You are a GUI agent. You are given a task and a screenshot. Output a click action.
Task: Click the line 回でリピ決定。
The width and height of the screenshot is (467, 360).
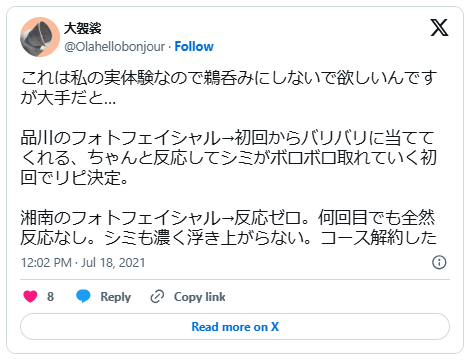click(74, 178)
